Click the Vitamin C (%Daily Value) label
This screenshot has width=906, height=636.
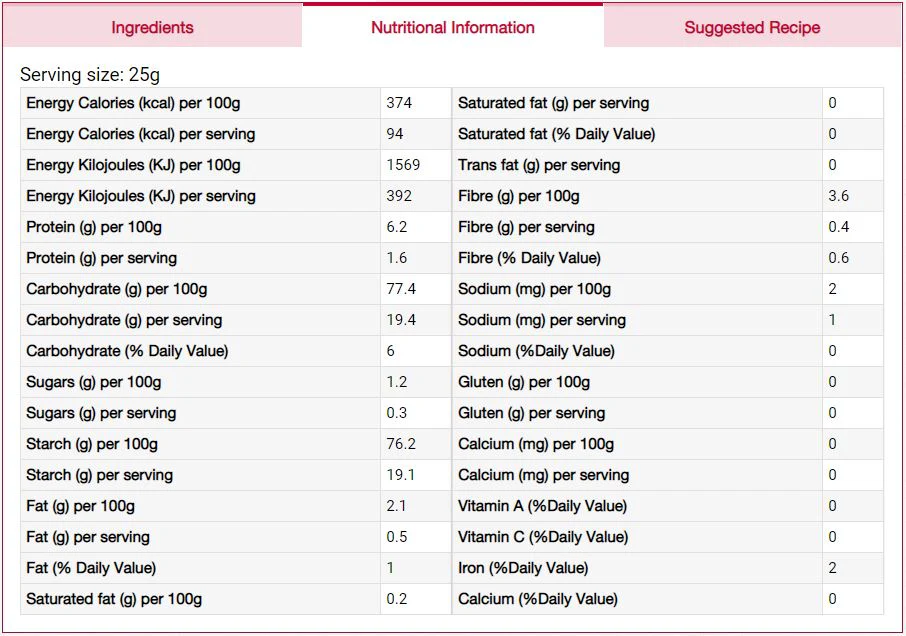543,537
